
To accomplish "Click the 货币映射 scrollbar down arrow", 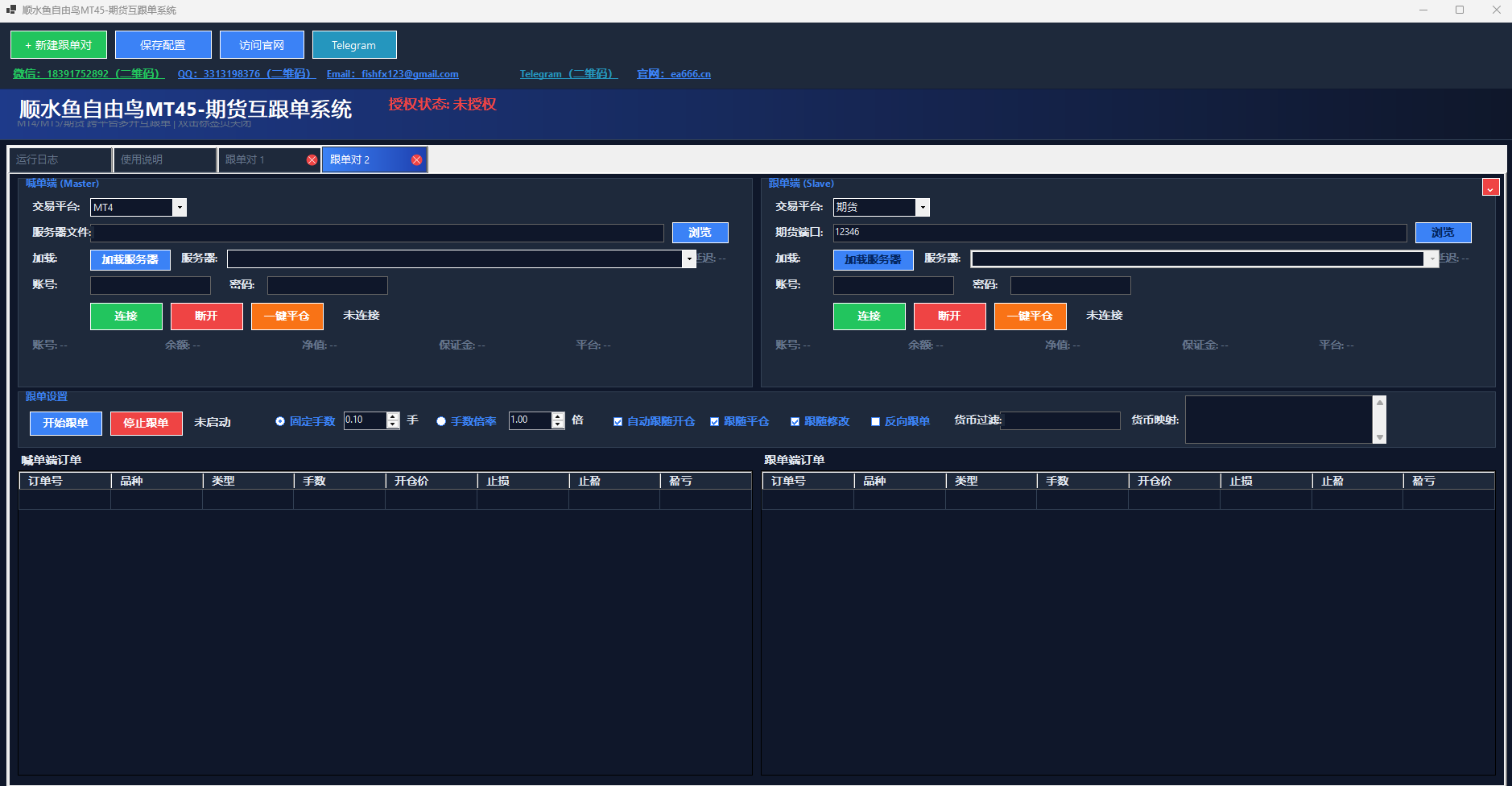I will [1380, 437].
